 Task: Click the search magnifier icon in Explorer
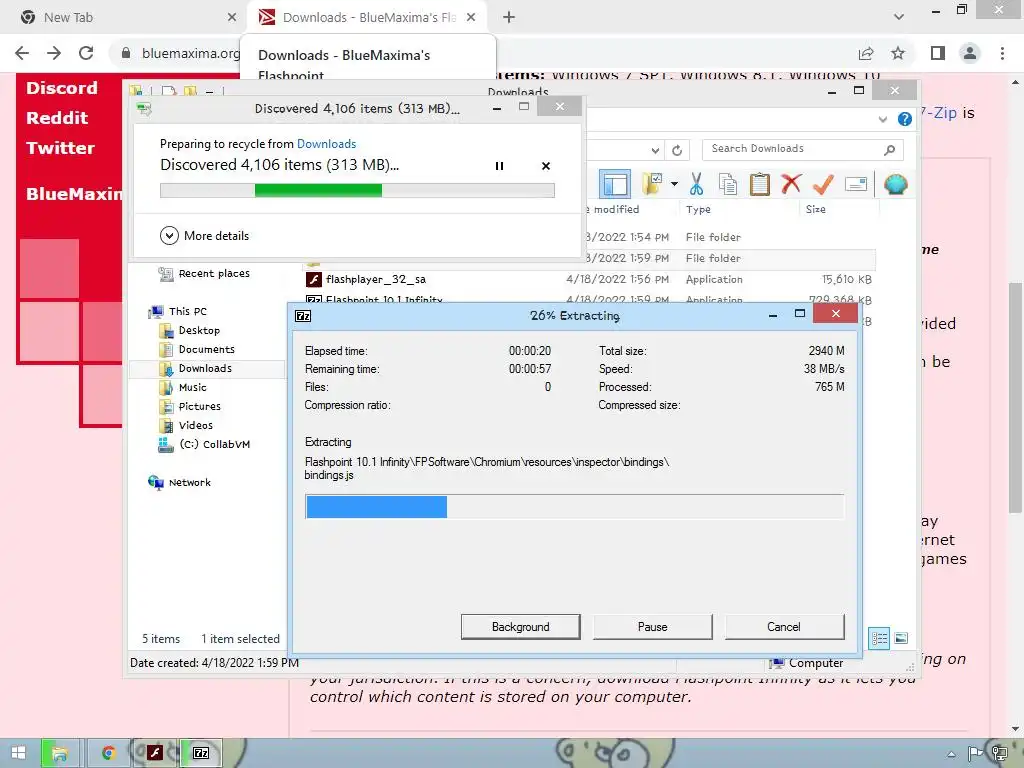tap(889, 150)
